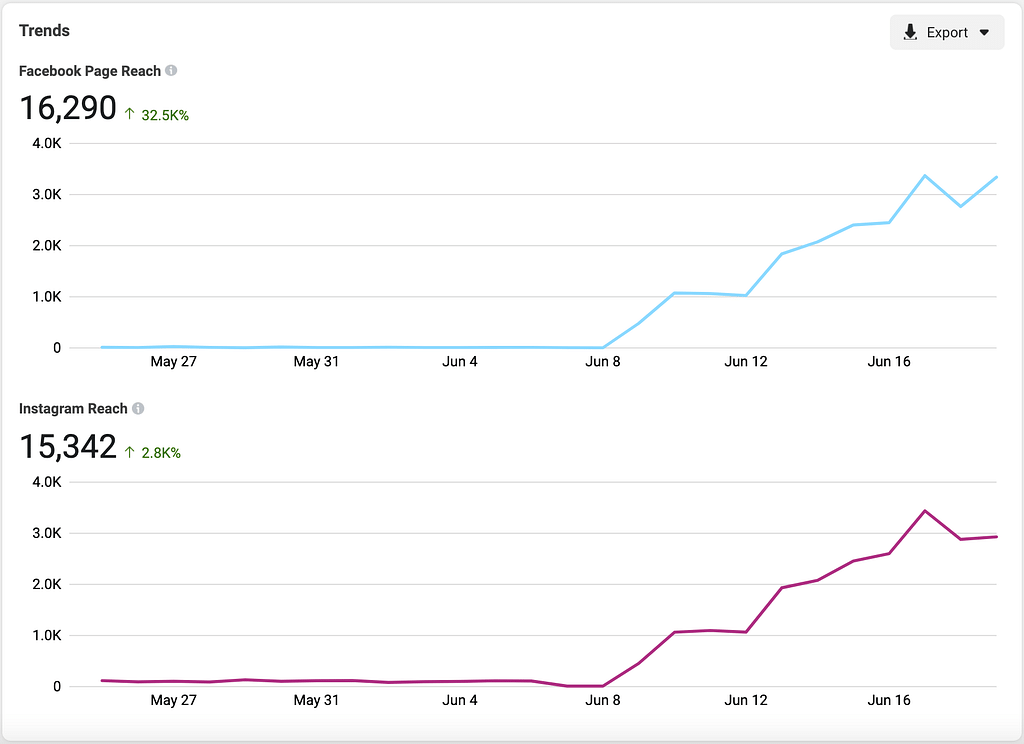Click the 15,342 Instagram reach total
Viewport: 1024px width, 744px height.
(68, 446)
